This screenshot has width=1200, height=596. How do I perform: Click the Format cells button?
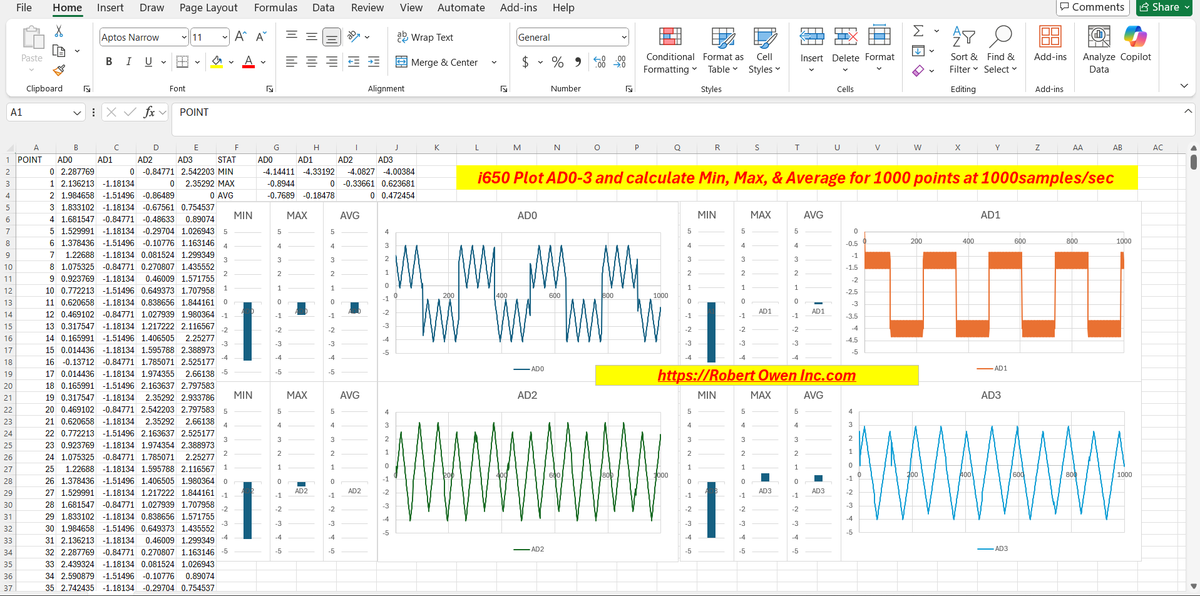(x=880, y=47)
